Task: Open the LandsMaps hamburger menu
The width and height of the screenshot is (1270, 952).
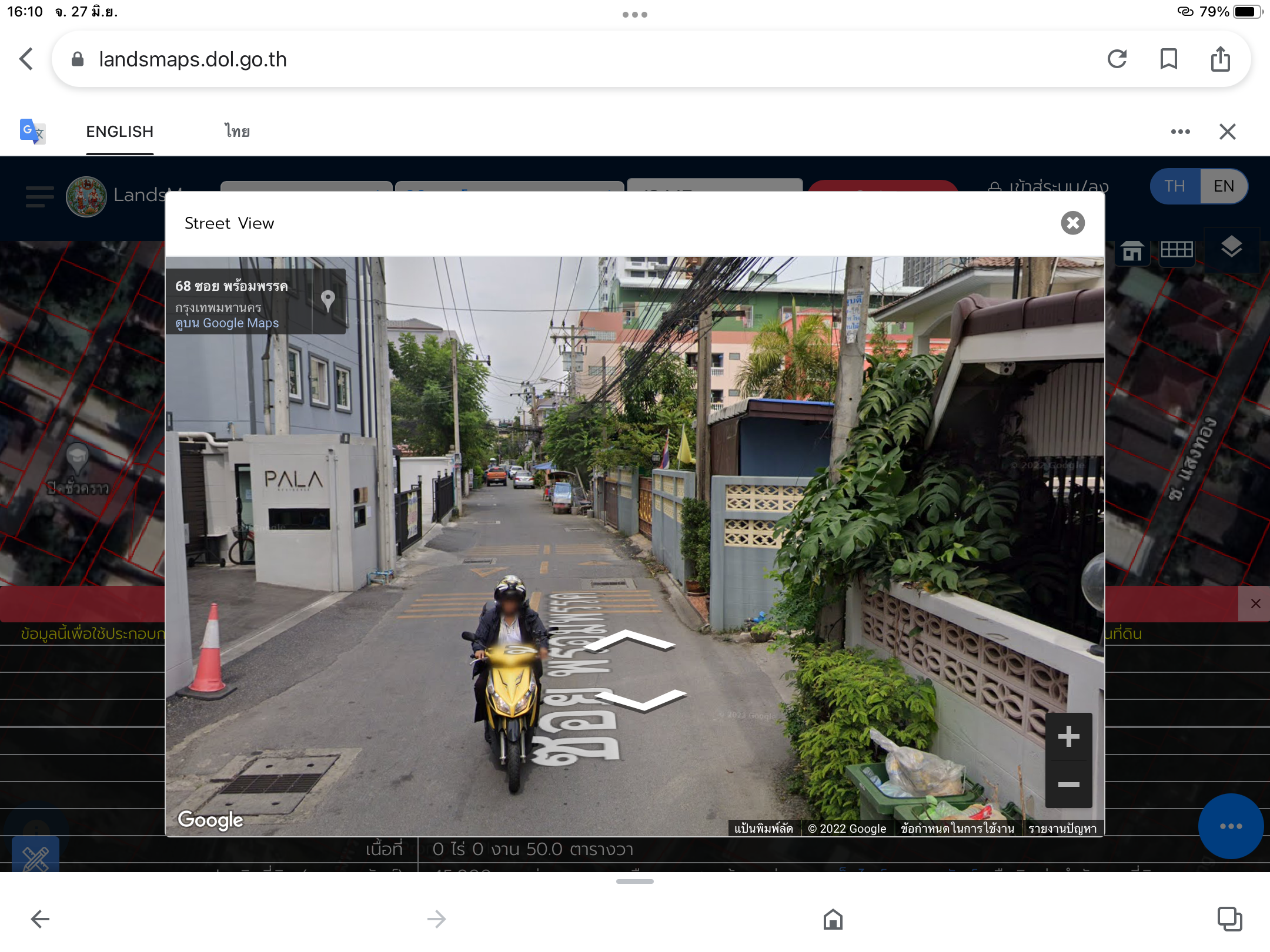Action: coord(40,196)
